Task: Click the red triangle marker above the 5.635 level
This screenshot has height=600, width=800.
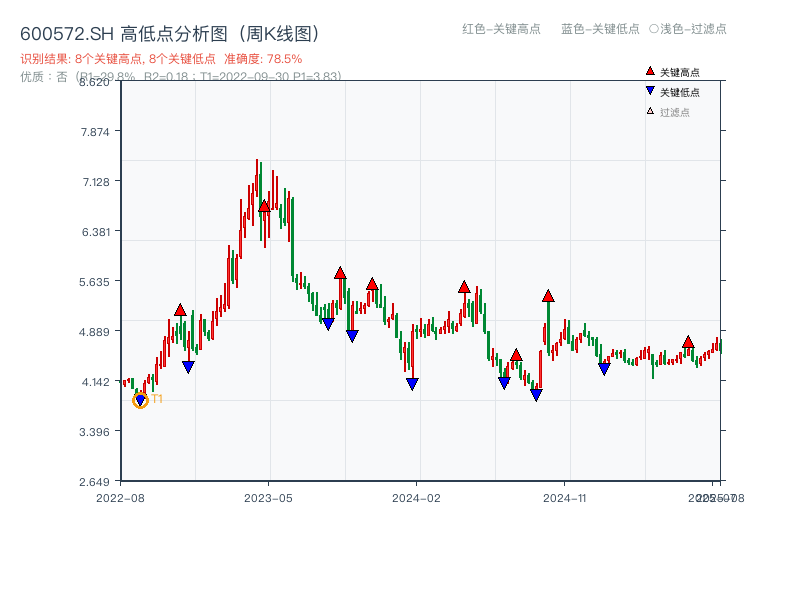Action: pyautogui.click(x=339, y=271)
